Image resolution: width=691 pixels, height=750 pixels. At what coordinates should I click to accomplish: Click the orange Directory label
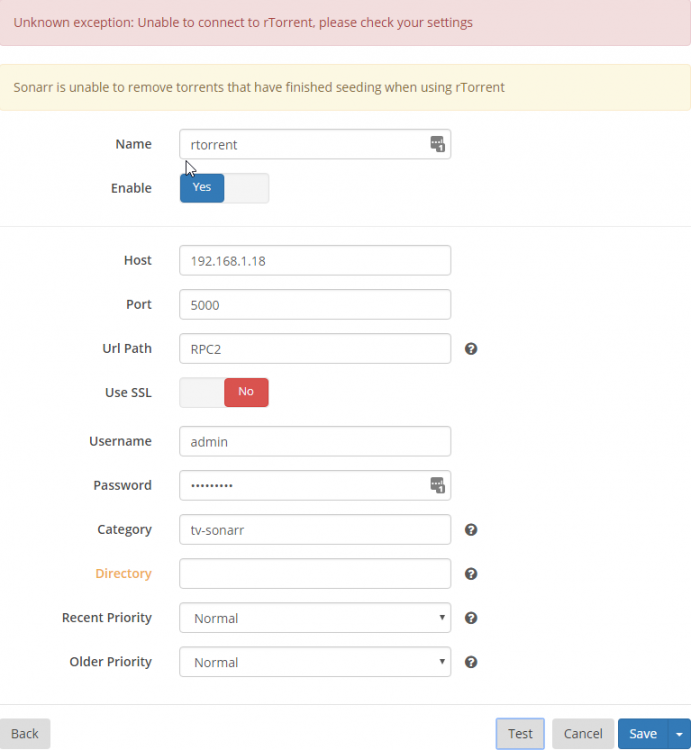click(x=123, y=574)
